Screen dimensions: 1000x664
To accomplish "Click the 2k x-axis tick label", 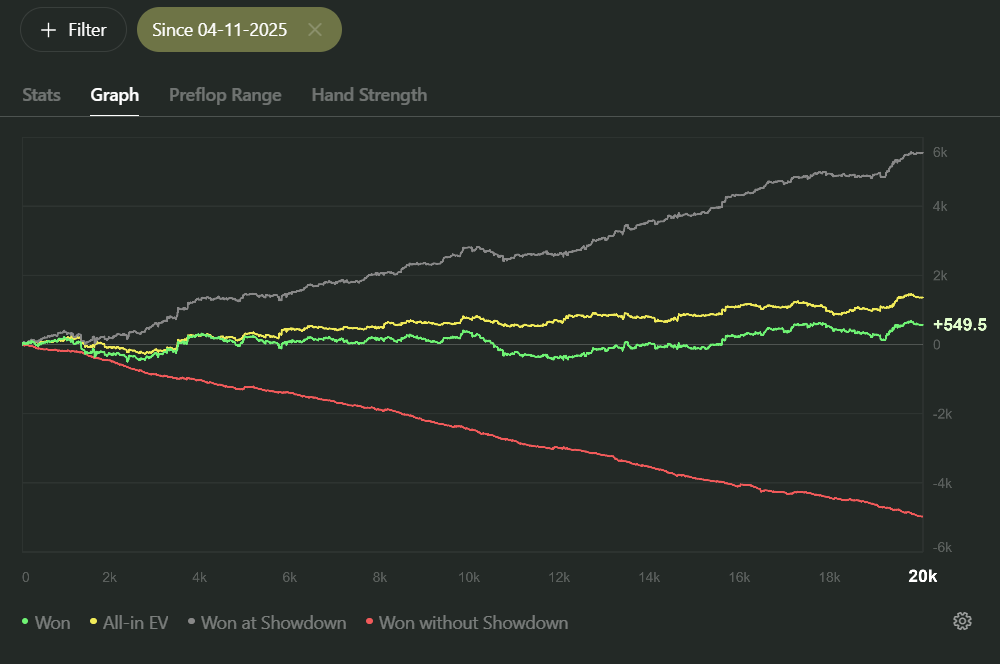I will pos(110,577).
